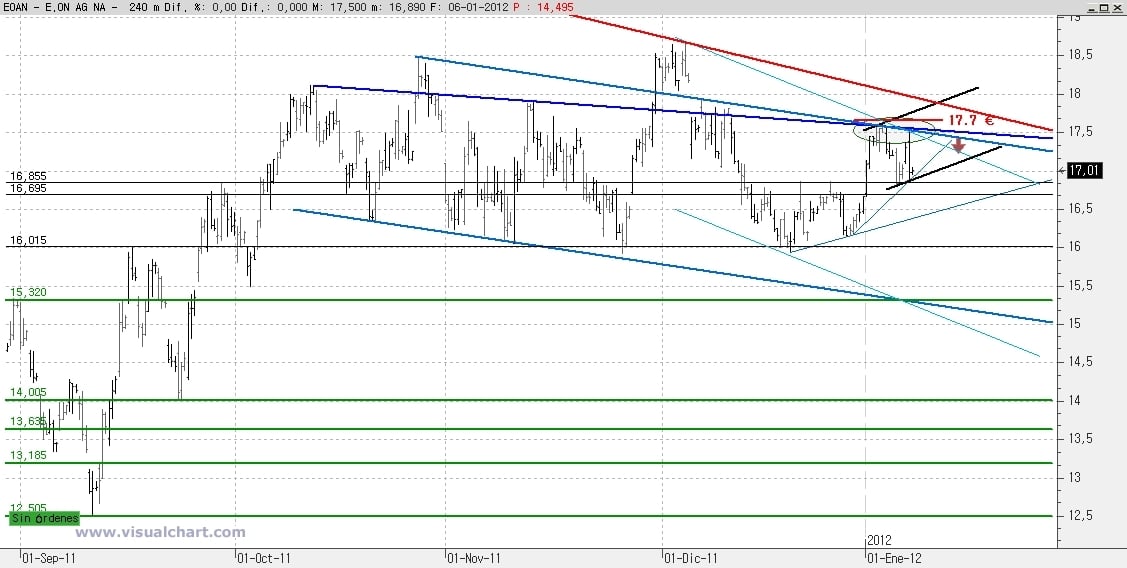
Task: Click the 01-Dic-11 date axis marker
Action: pos(691,558)
